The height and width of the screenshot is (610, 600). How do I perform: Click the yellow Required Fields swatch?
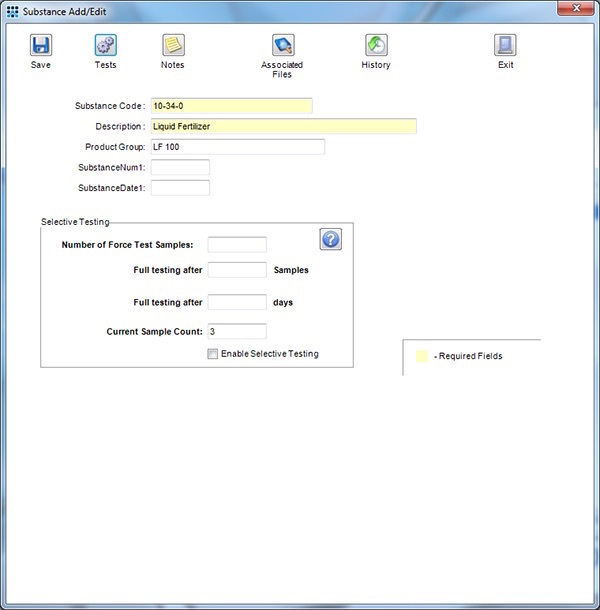click(x=422, y=356)
